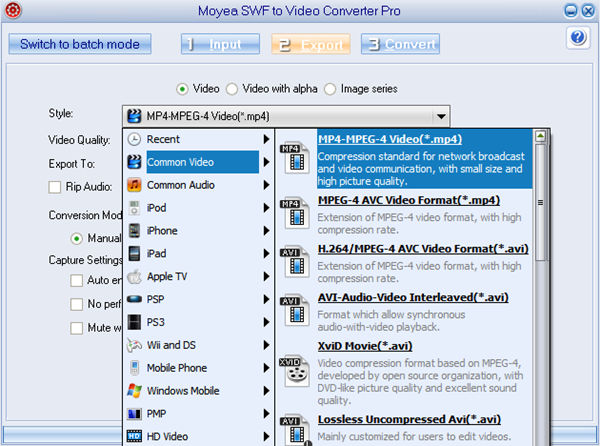Select H.264/MPEG-4 AVC Video Format(*.avi) link
This screenshot has height=446, width=600.
click(x=423, y=249)
